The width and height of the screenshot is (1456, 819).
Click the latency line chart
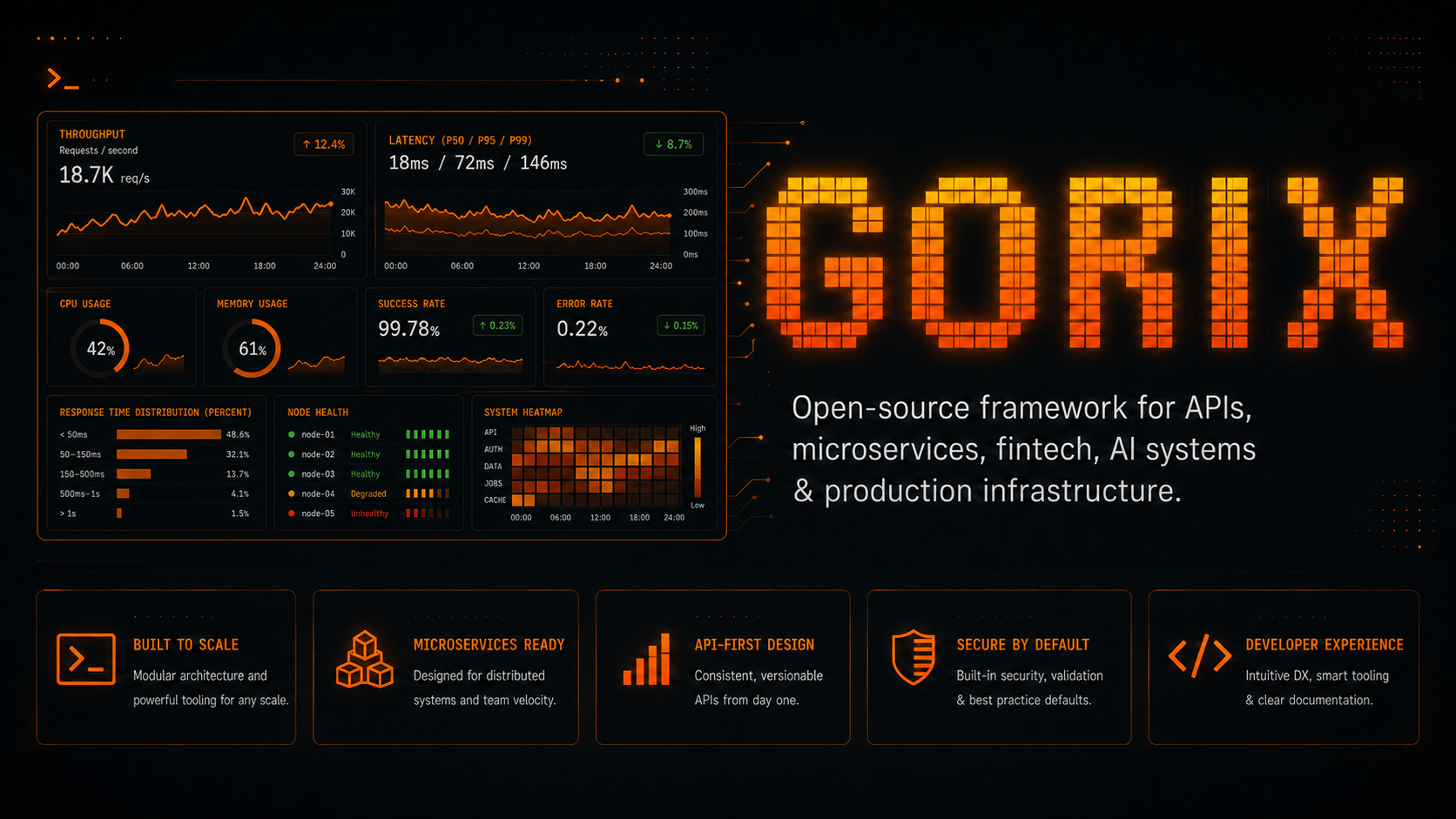click(x=528, y=221)
